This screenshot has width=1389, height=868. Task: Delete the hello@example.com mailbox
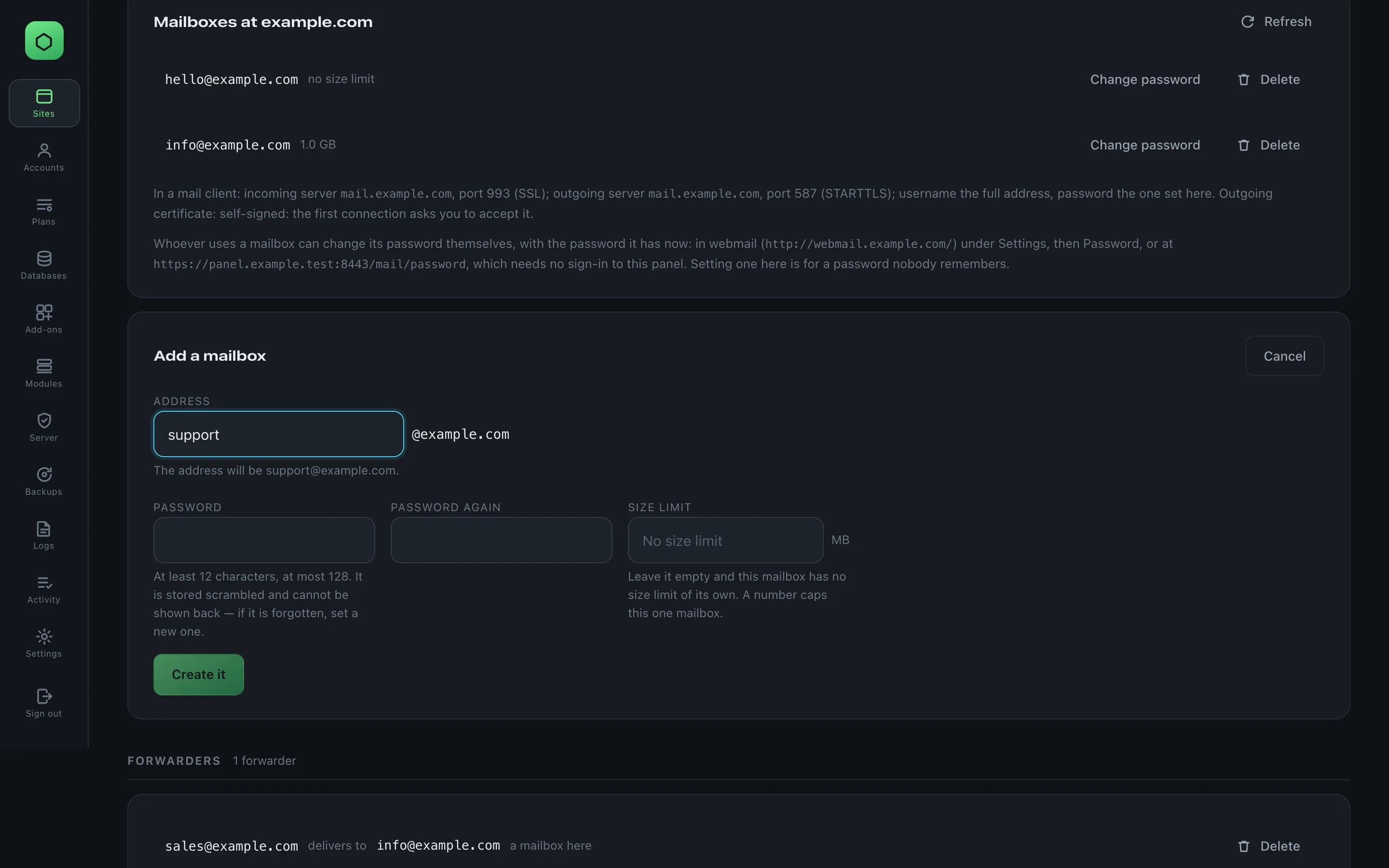[1268, 80]
